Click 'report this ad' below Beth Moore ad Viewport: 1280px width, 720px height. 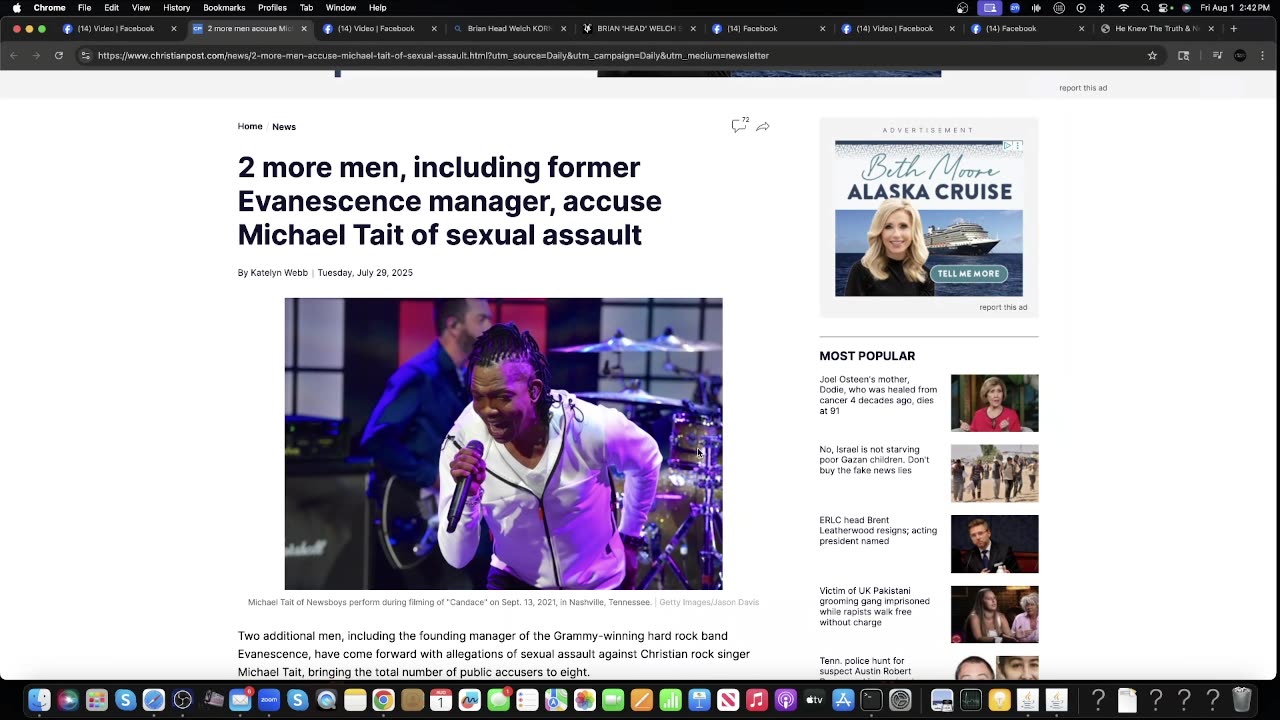pyautogui.click(x=1003, y=307)
